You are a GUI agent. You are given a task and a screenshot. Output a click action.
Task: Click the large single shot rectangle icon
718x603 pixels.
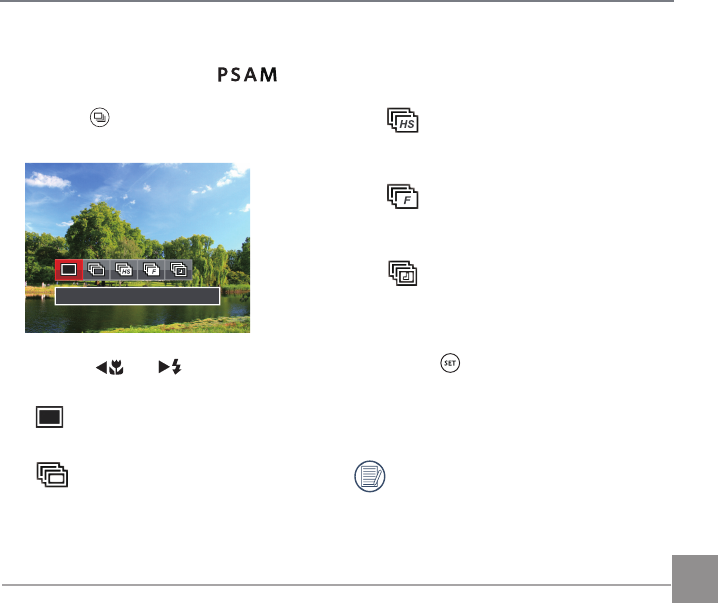[49, 417]
